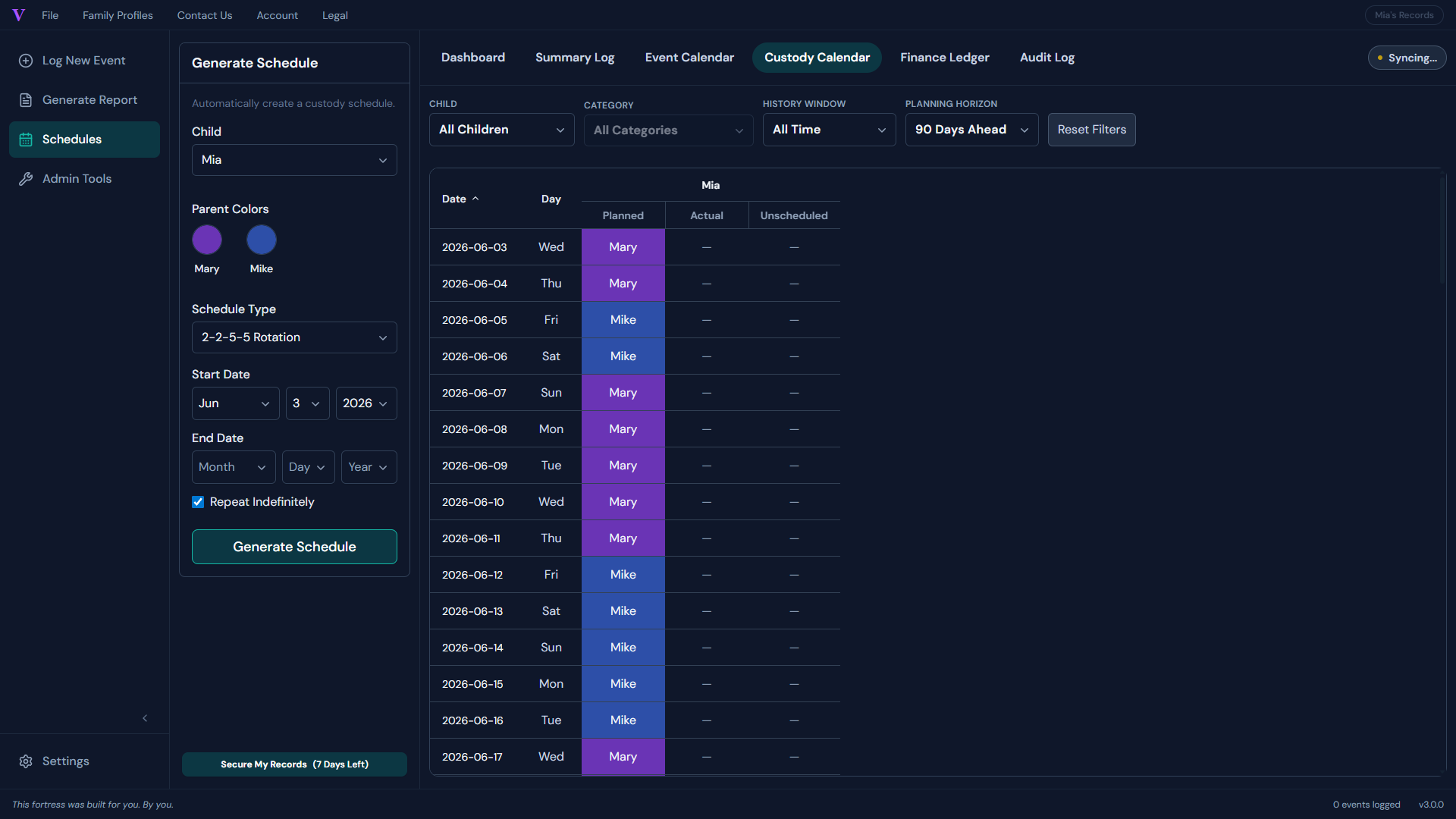Click the Schedules calendar icon

[x=26, y=140]
